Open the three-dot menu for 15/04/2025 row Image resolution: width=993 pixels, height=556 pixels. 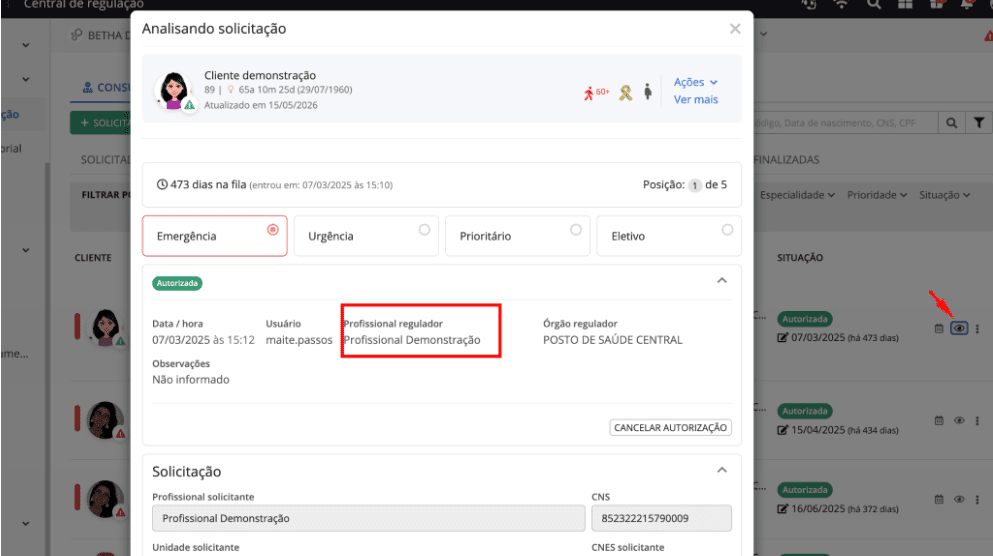tap(977, 420)
